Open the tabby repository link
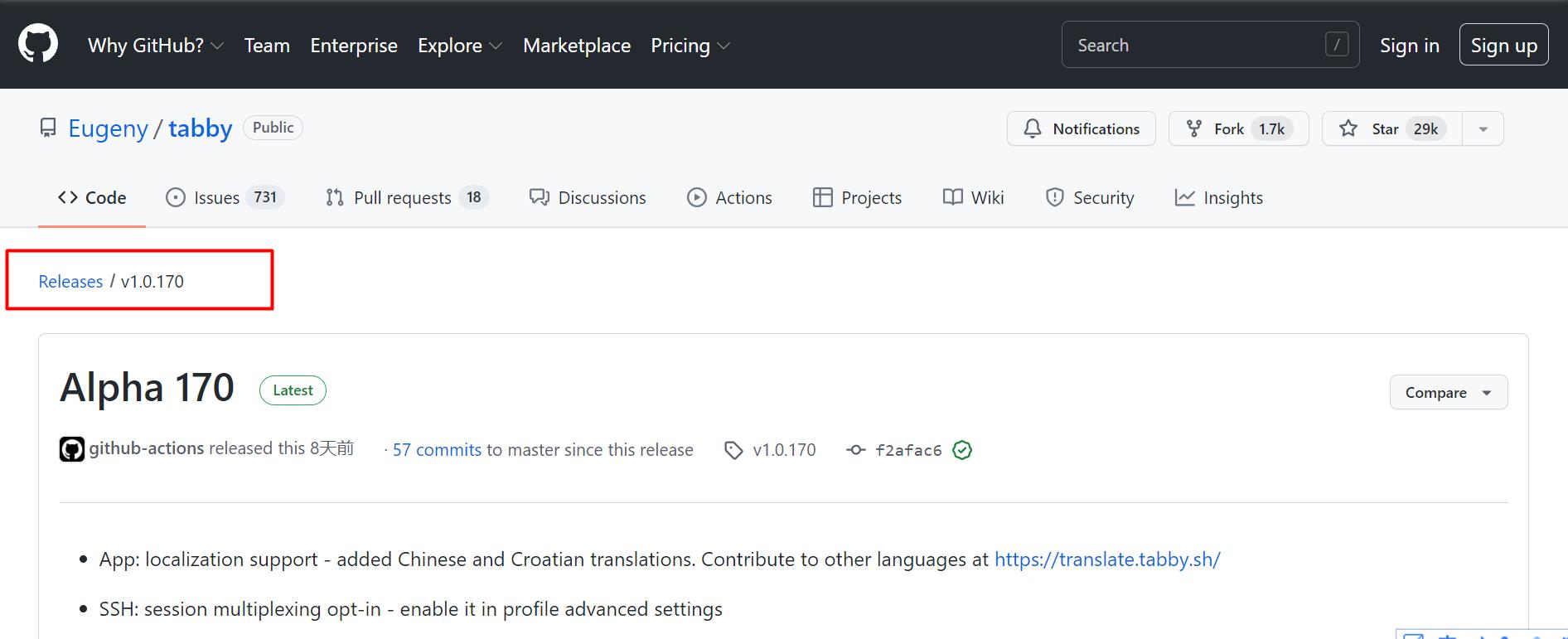This screenshot has height=639, width=1568. [201, 128]
